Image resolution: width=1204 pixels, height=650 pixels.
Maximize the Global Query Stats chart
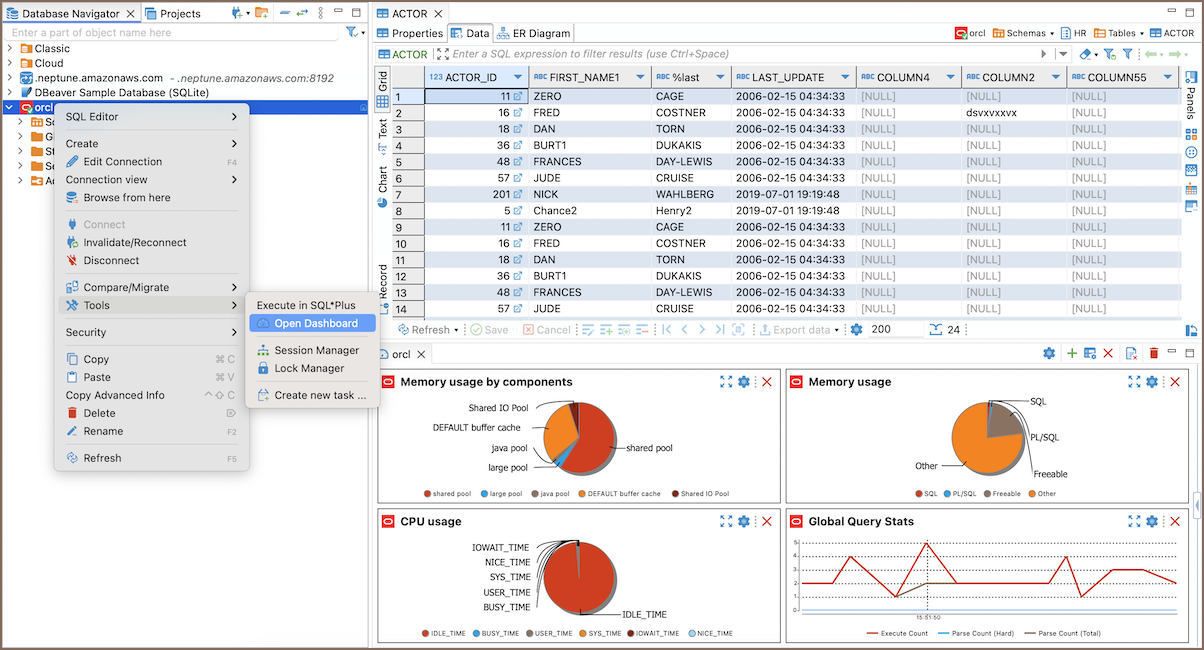pos(1135,521)
